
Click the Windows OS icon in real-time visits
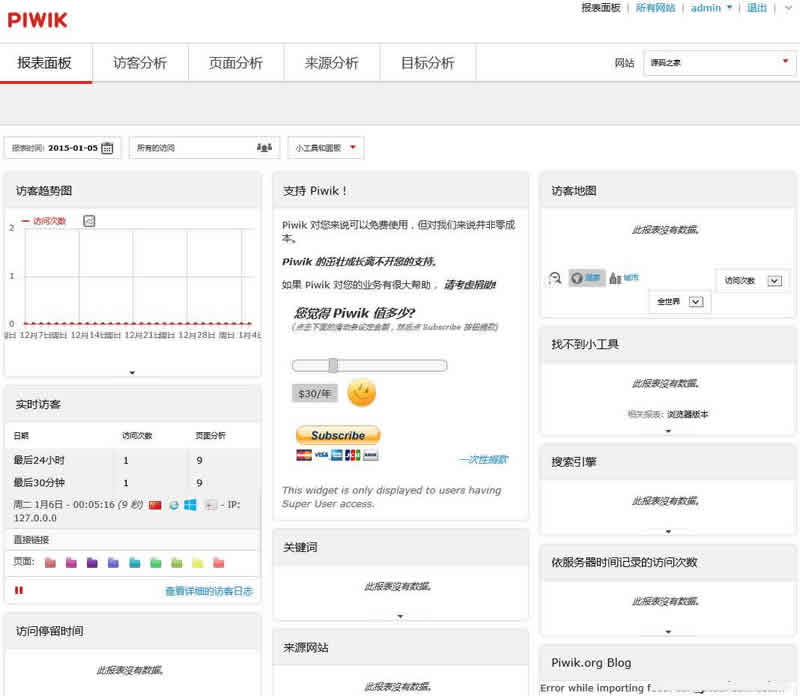pos(189,504)
